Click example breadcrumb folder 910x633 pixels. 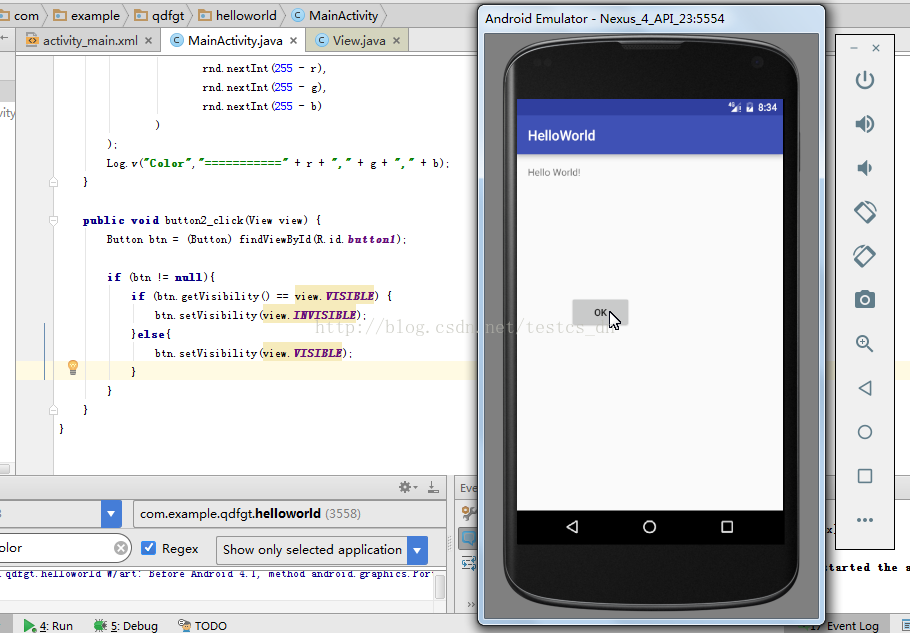click(x=86, y=16)
